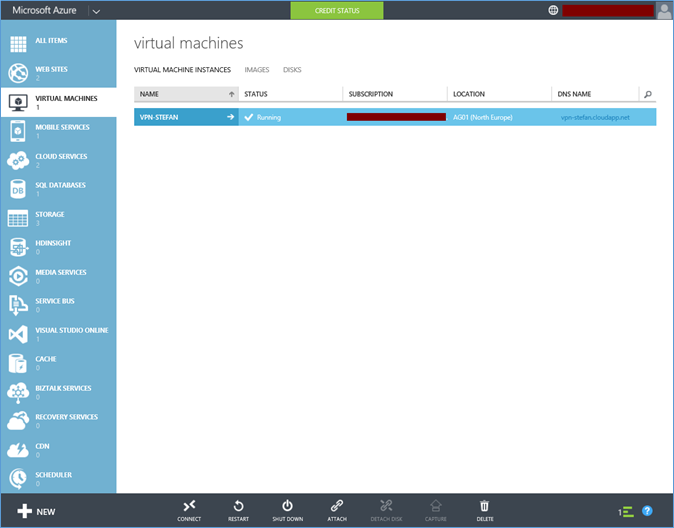Open the user account avatar

pyautogui.click(x=664, y=10)
